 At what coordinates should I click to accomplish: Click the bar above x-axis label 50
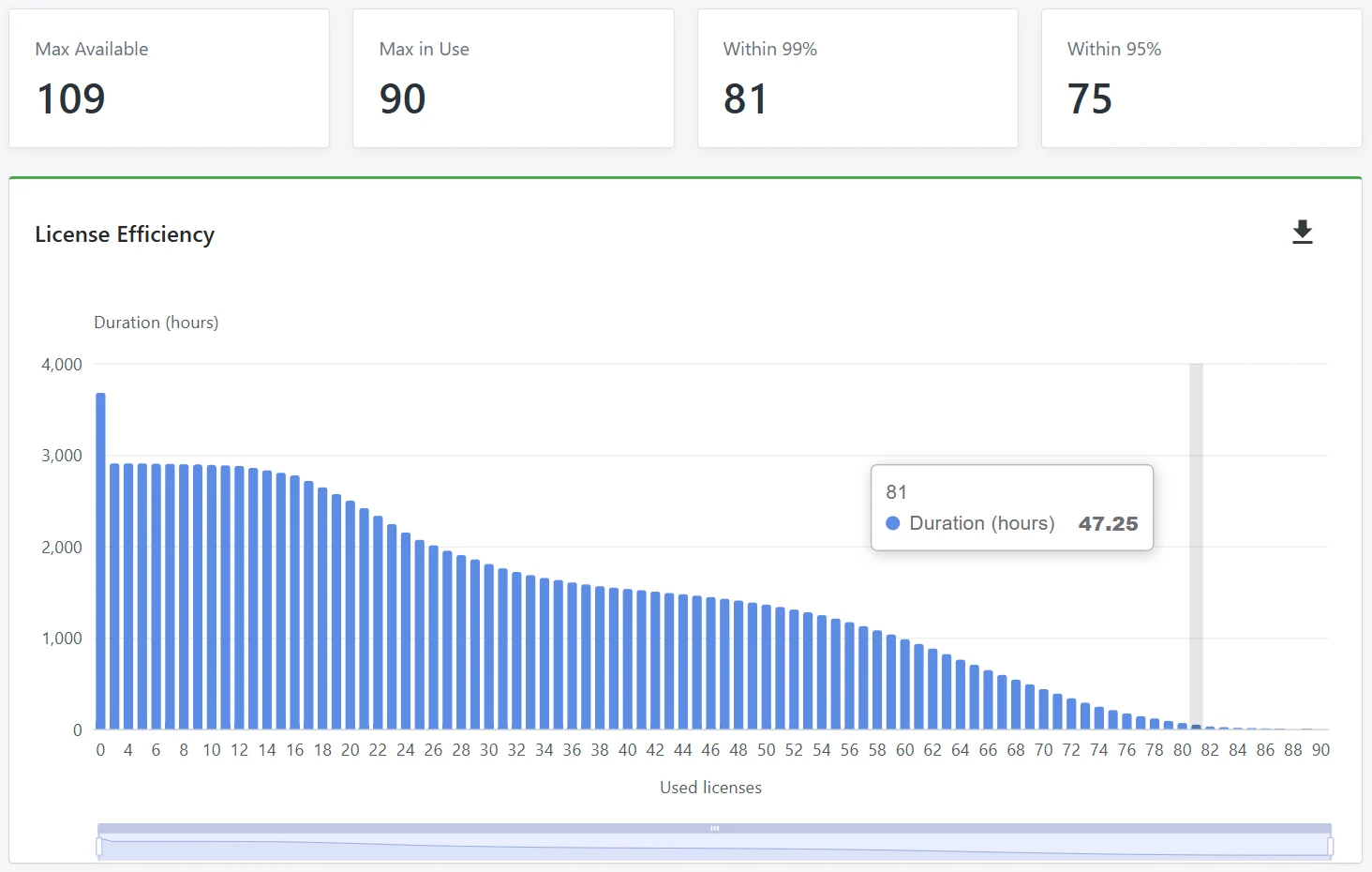(767, 667)
